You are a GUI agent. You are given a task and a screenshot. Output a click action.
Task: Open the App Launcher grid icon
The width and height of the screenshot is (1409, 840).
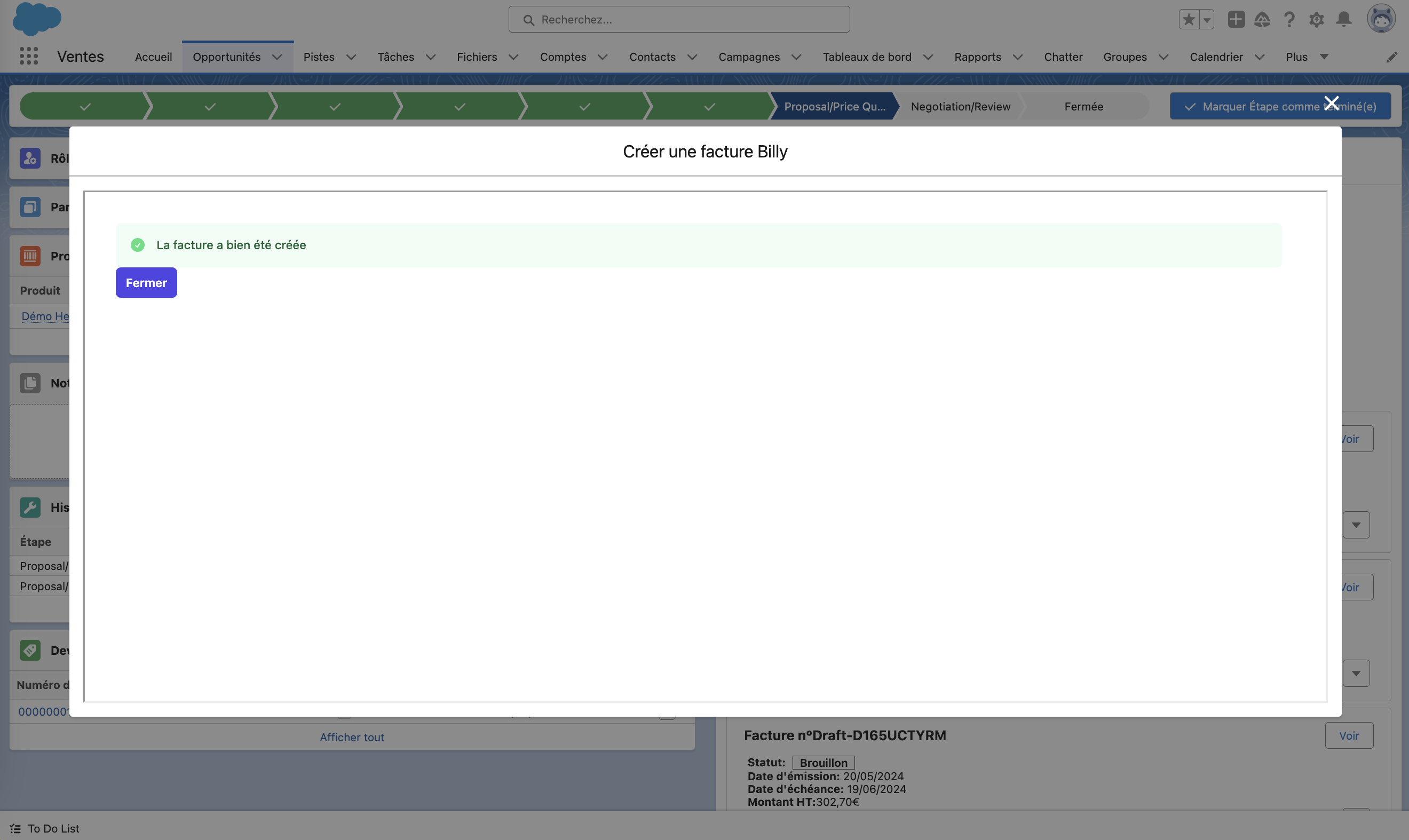28,56
